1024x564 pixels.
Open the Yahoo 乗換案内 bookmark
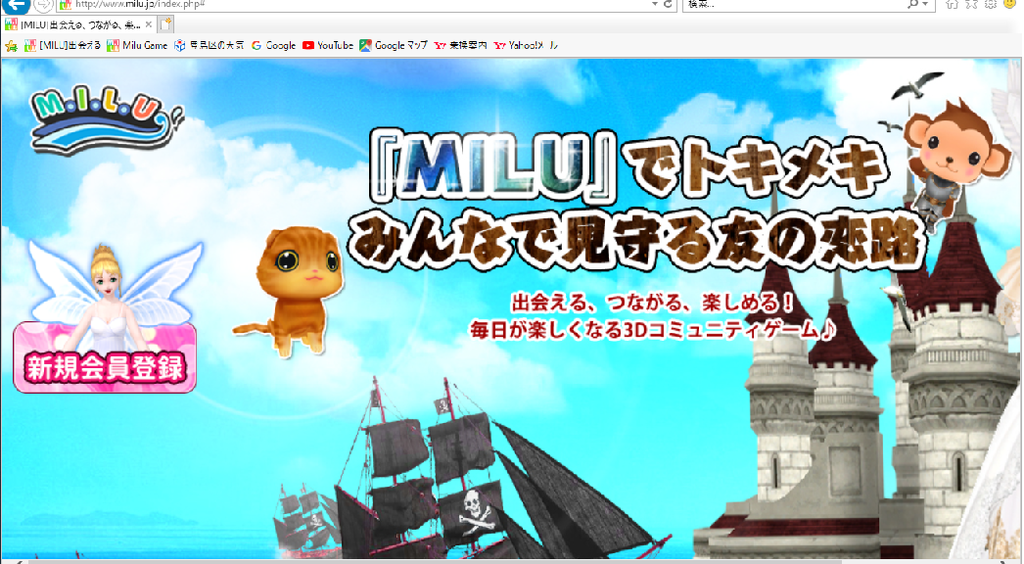(461, 45)
